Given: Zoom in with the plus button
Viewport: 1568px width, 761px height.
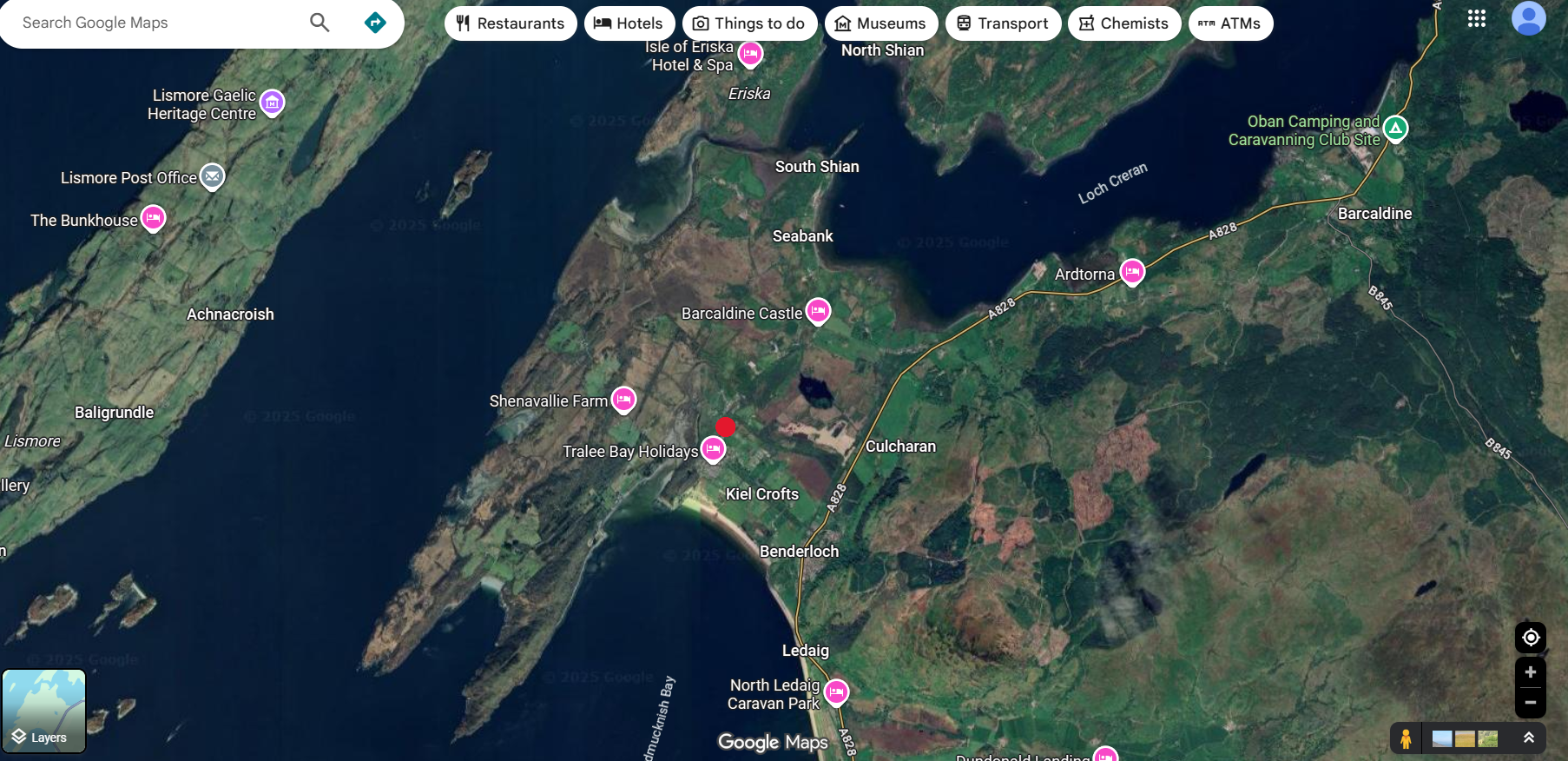Looking at the screenshot, I should click(x=1530, y=672).
